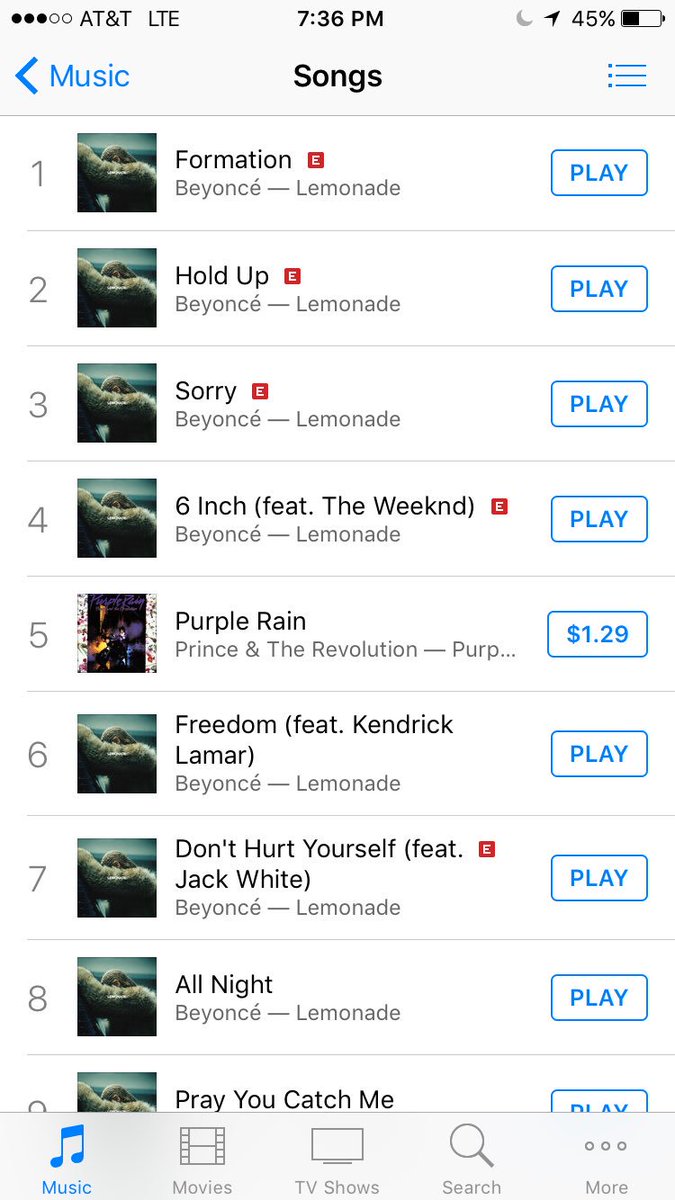Play the song Formation
Screen dimensions: 675x1200
pos(599,173)
